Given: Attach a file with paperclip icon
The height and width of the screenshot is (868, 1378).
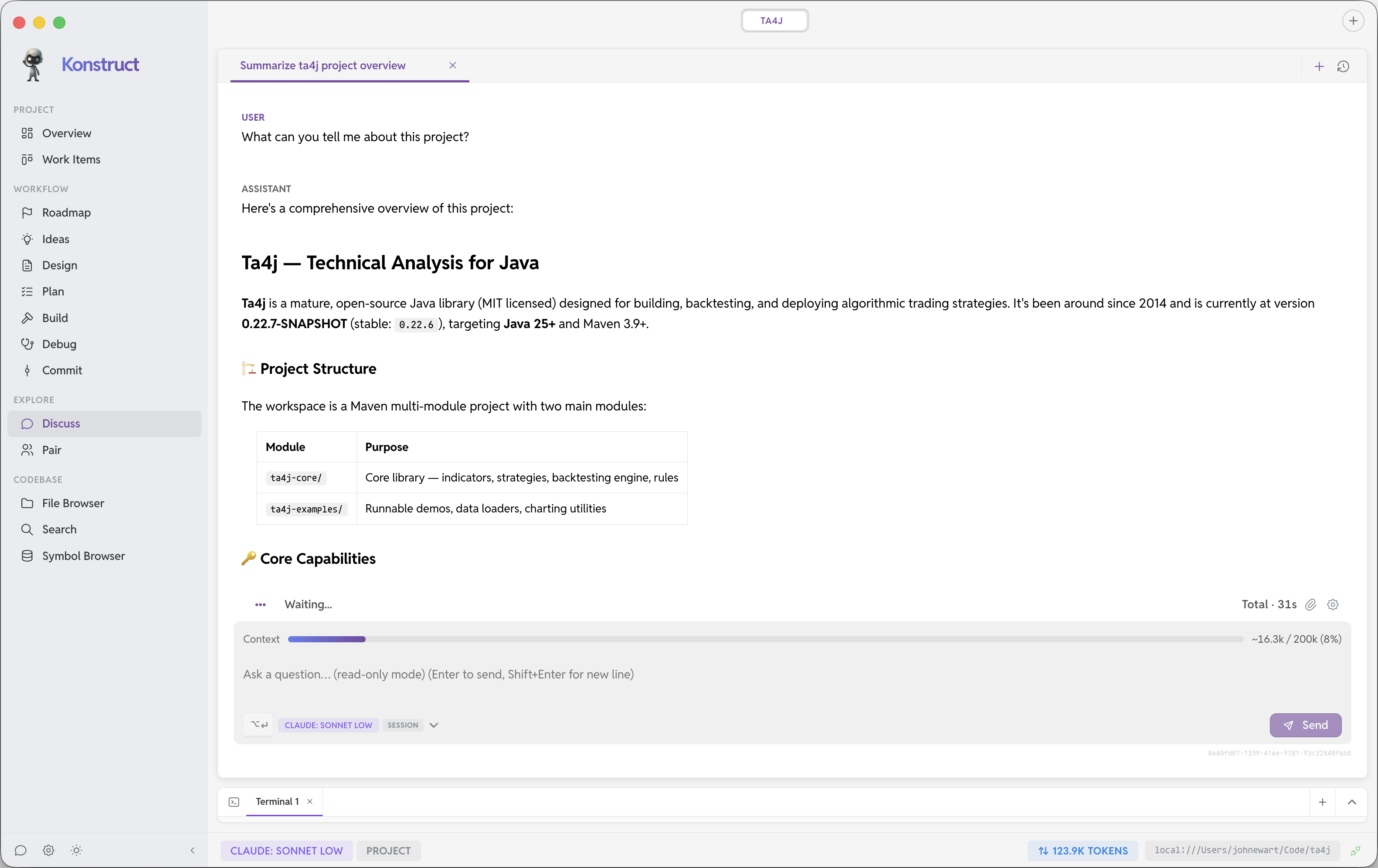Looking at the screenshot, I should click(1310, 604).
